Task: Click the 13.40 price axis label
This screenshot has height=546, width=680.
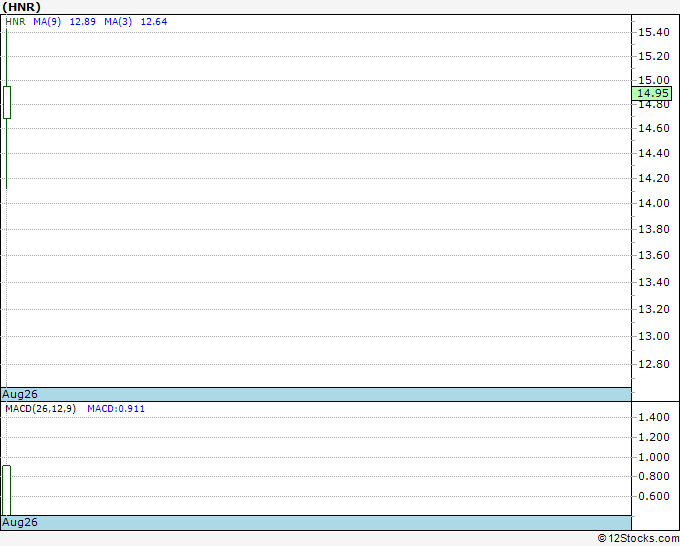Action: (654, 282)
